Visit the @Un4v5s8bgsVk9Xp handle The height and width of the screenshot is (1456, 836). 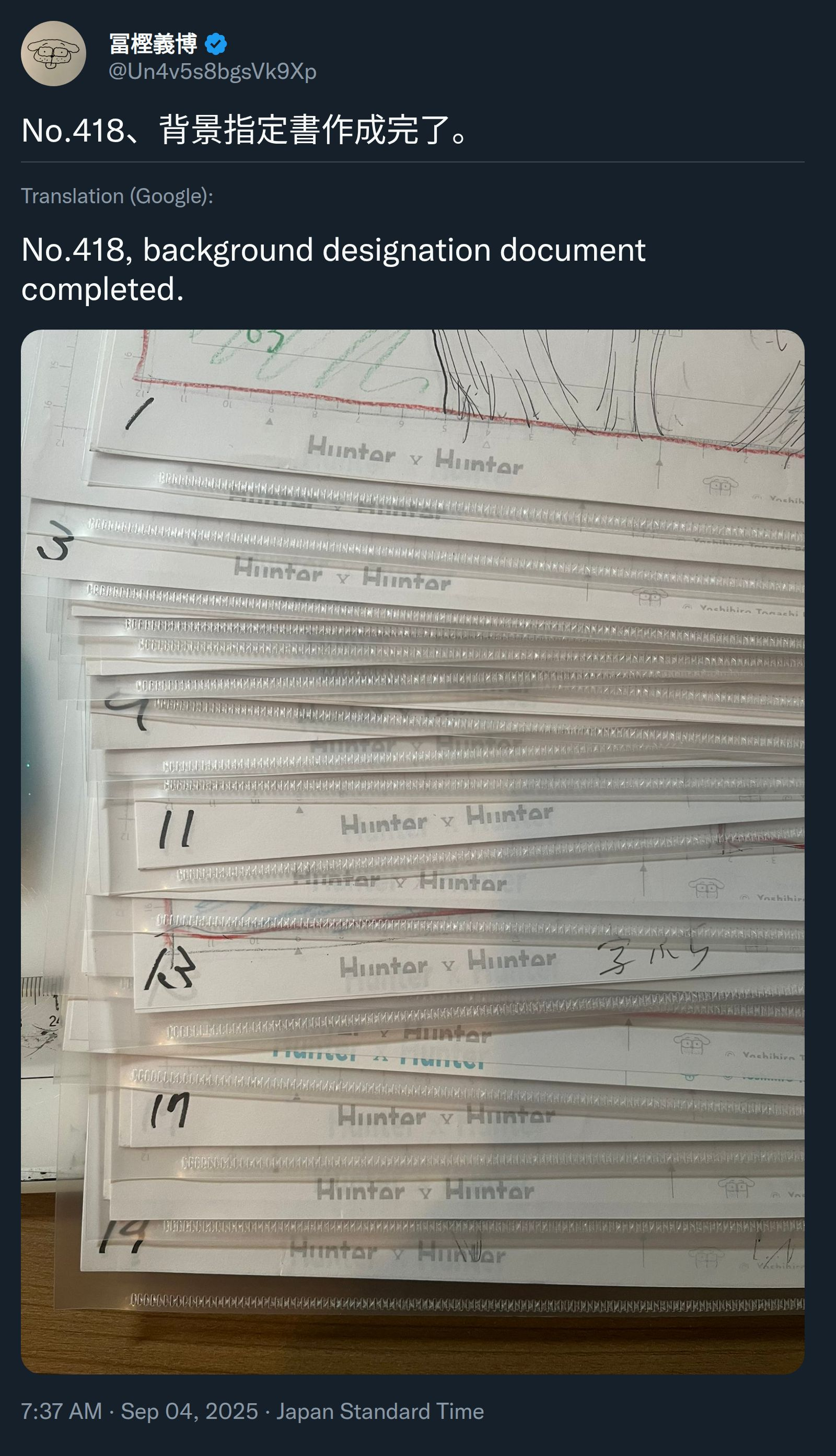[x=213, y=71]
